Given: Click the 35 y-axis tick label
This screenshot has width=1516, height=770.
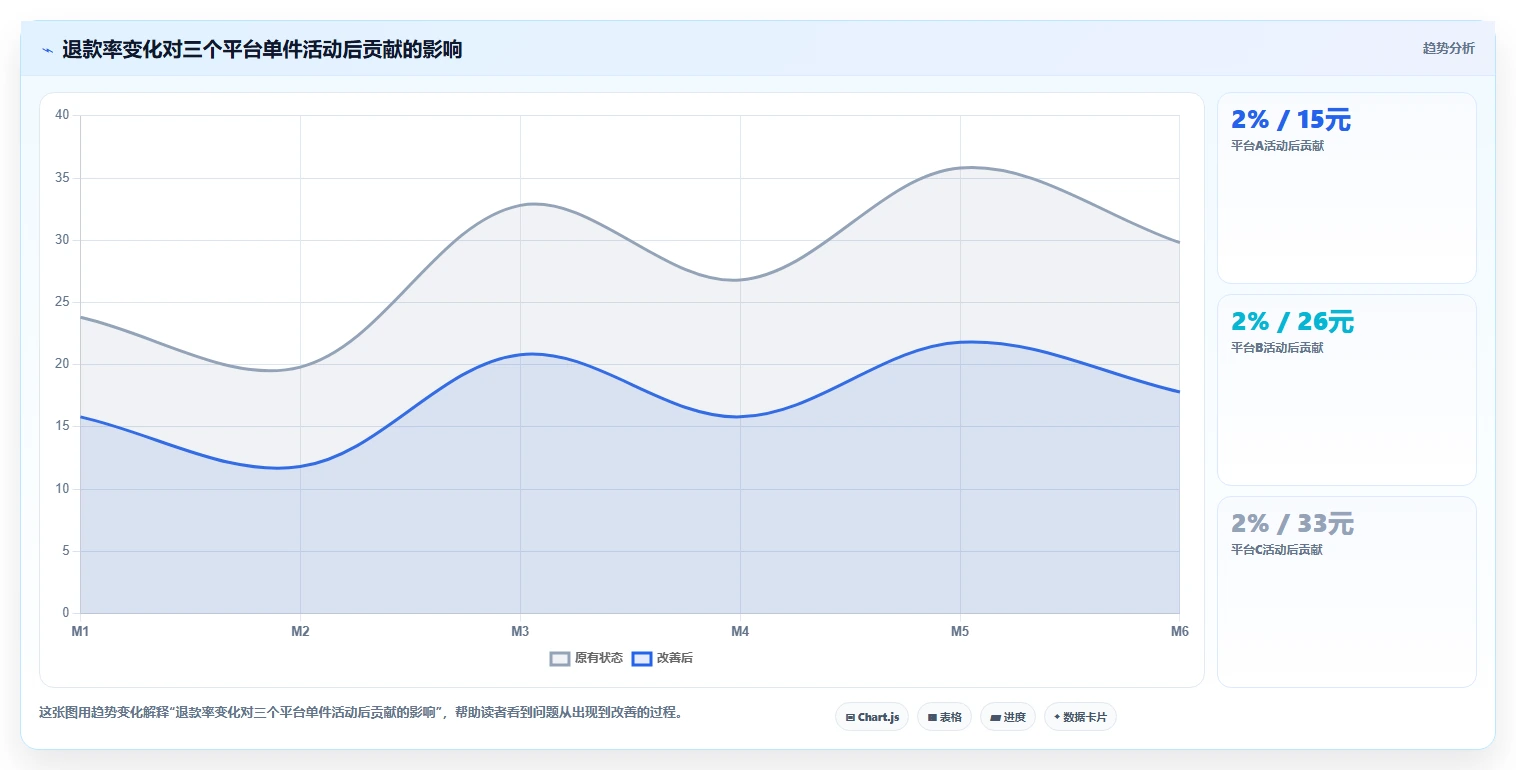Looking at the screenshot, I should [62, 178].
